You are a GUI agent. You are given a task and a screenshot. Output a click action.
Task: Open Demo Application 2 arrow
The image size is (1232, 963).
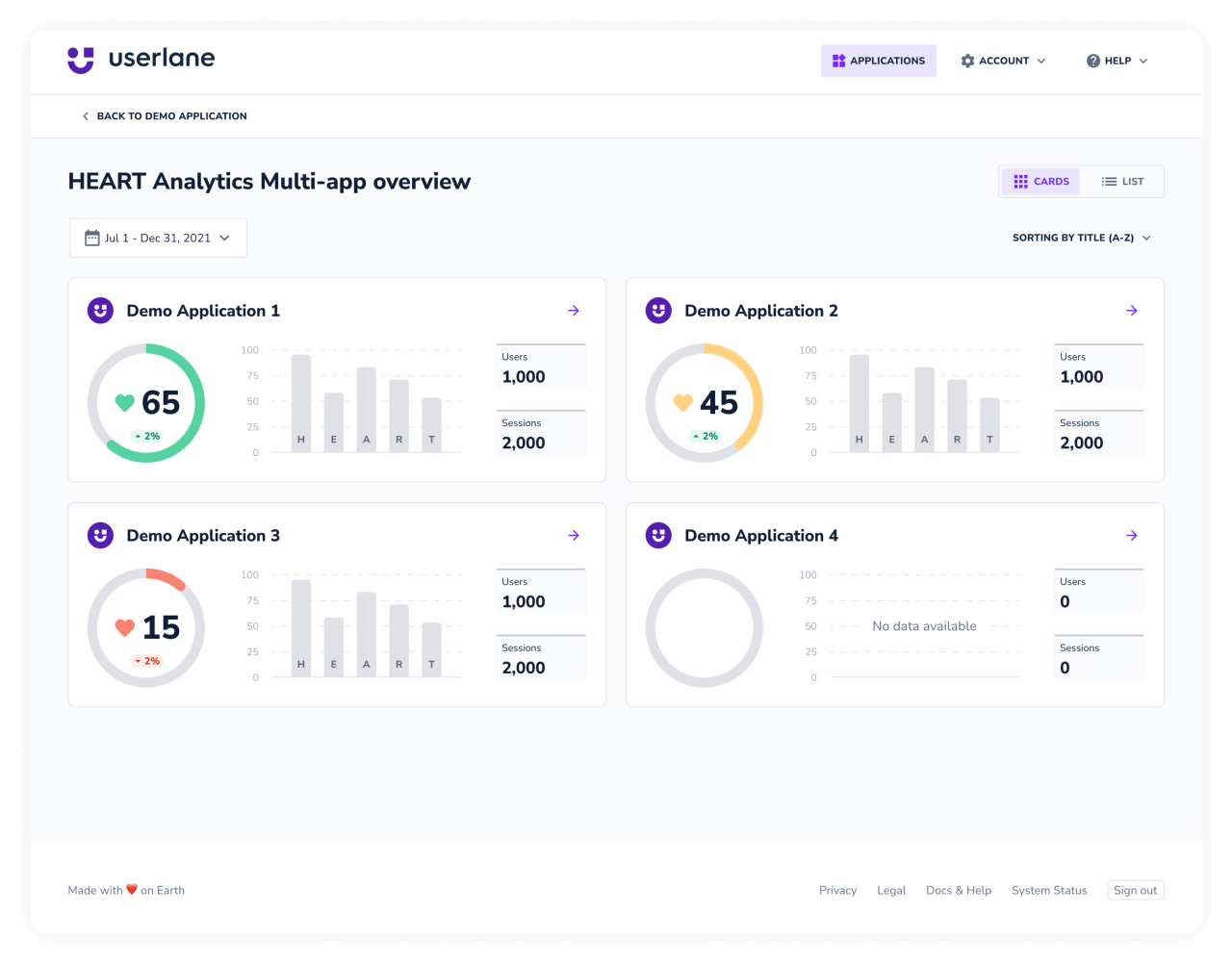pos(1132,311)
